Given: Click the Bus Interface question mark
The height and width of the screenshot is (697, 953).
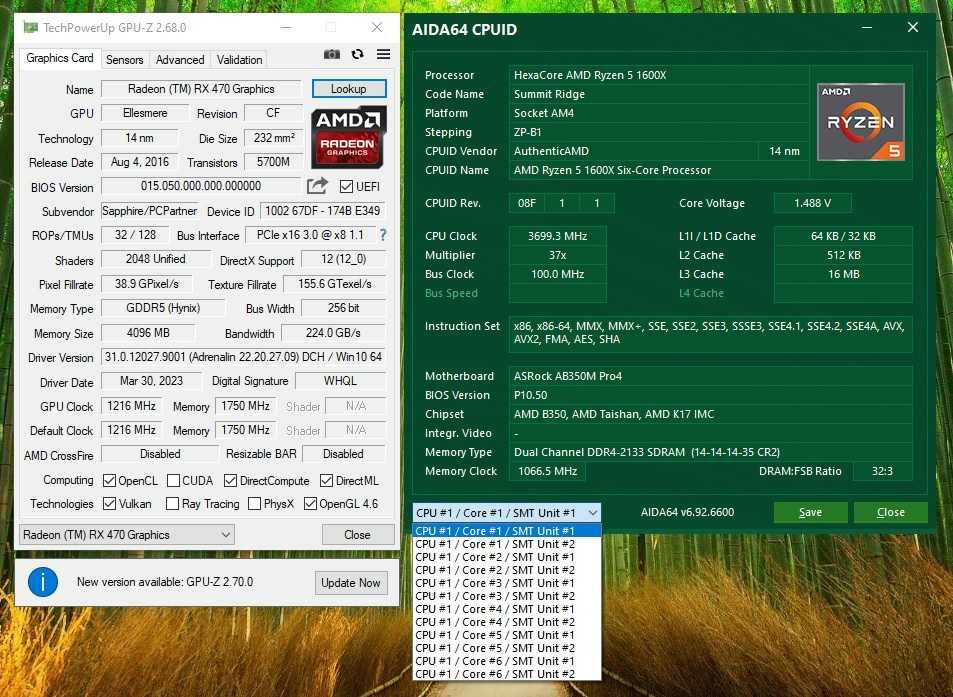Looking at the screenshot, I should click(x=383, y=235).
